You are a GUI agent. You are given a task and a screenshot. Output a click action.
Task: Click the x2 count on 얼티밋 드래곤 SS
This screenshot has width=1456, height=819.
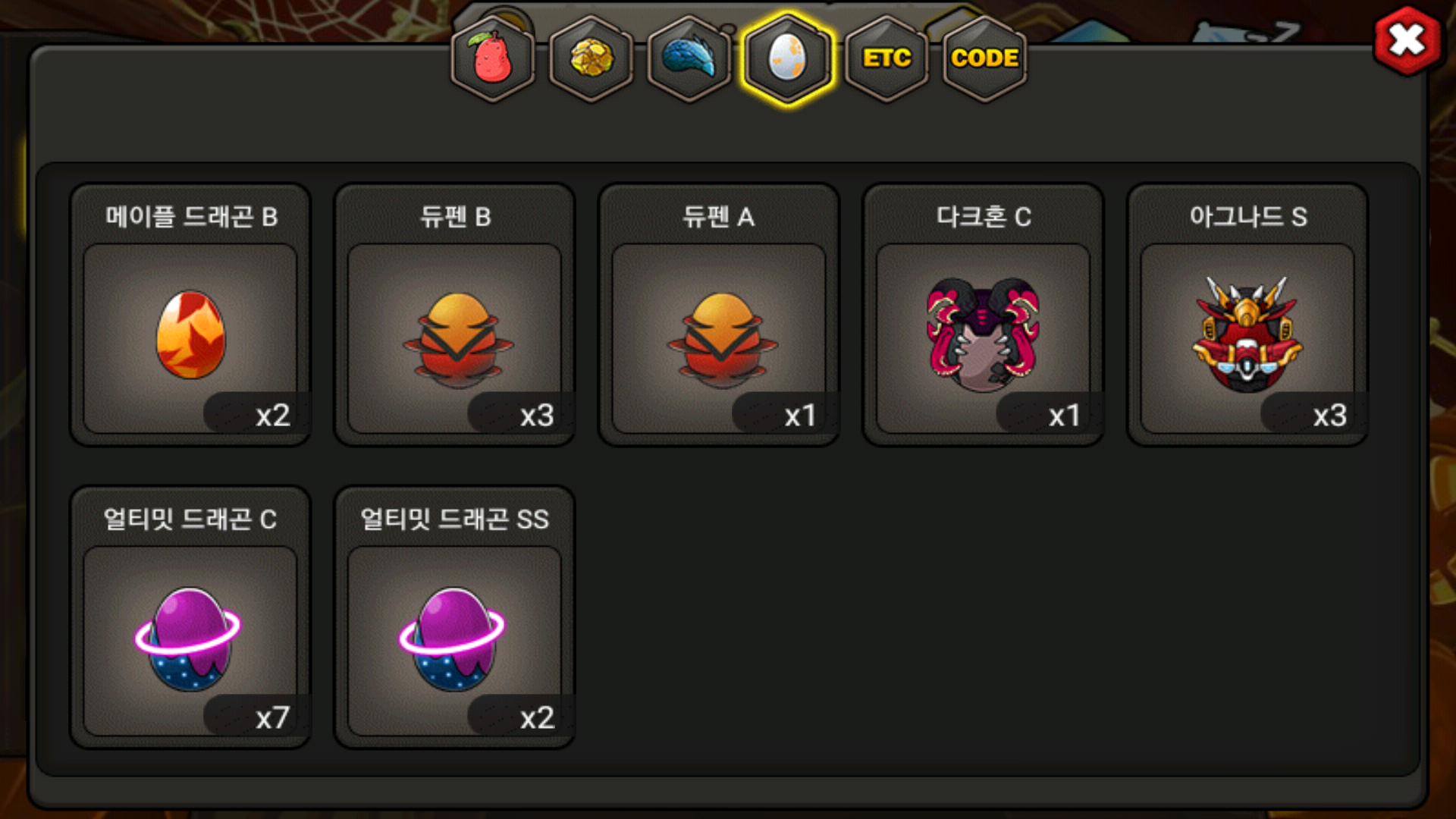pyautogui.click(x=537, y=717)
